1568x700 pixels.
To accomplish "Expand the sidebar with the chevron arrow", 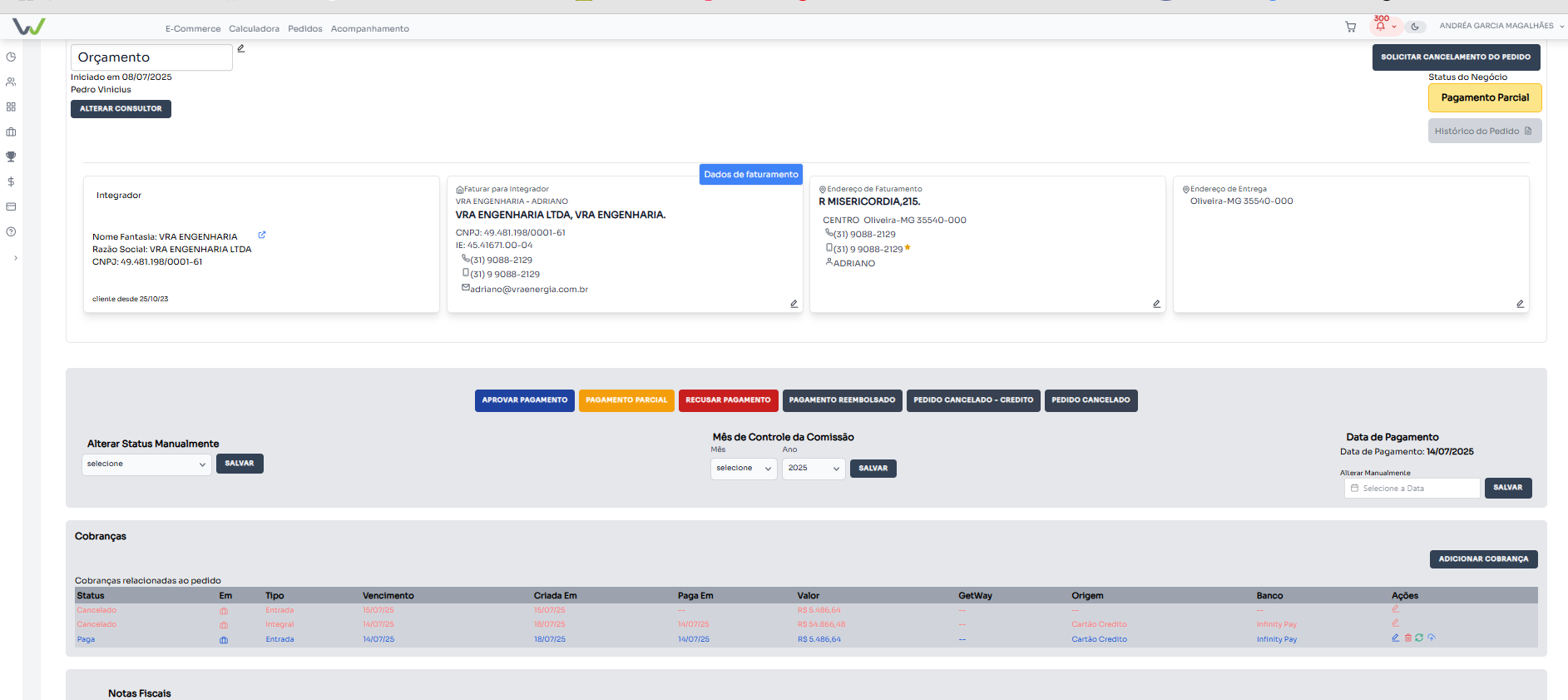I will (15, 258).
